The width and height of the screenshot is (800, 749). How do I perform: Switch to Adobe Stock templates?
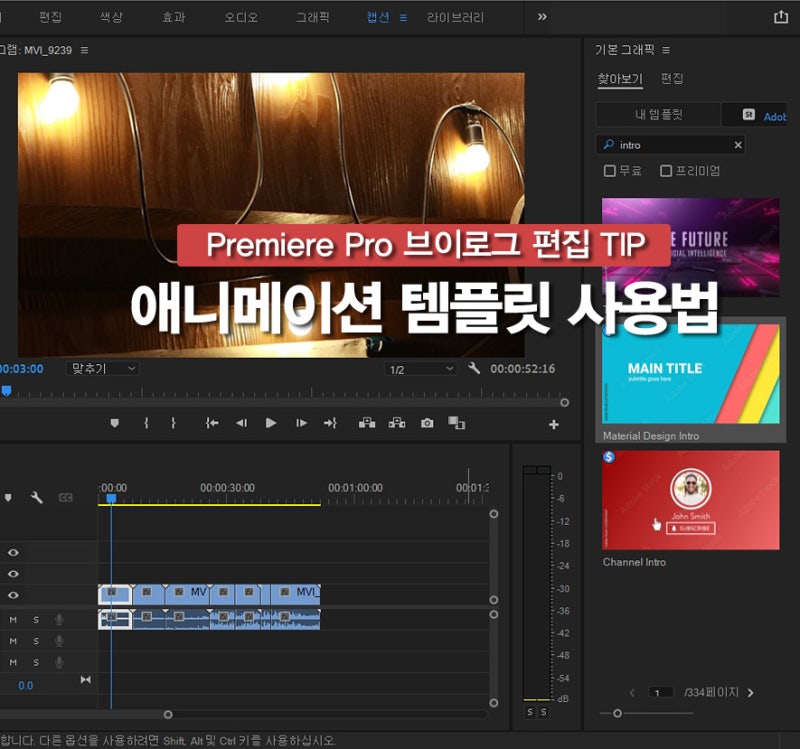pyautogui.click(x=755, y=115)
